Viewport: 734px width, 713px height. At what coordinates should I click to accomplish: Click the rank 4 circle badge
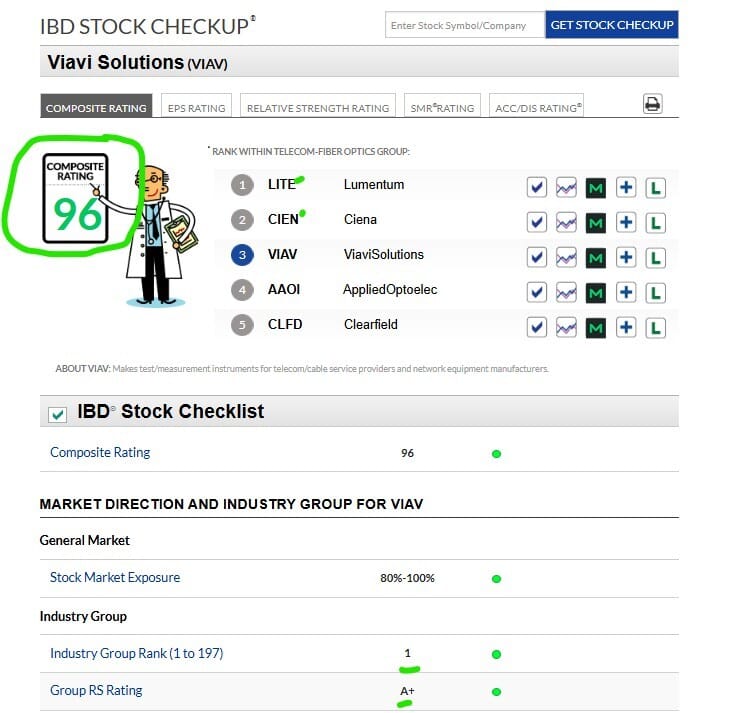(x=242, y=290)
